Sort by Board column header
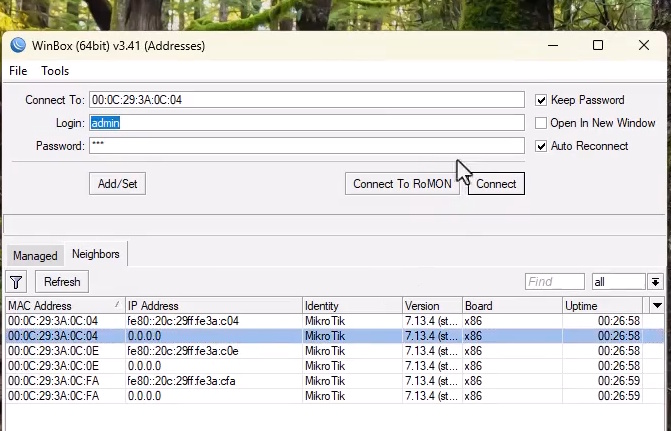This screenshot has width=671, height=431. coord(512,306)
